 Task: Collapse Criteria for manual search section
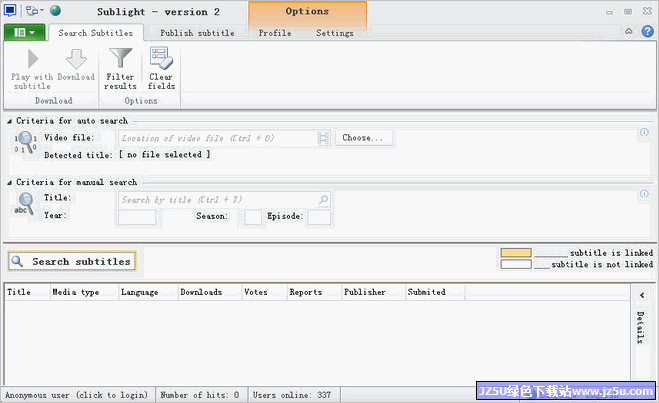click(x=9, y=182)
